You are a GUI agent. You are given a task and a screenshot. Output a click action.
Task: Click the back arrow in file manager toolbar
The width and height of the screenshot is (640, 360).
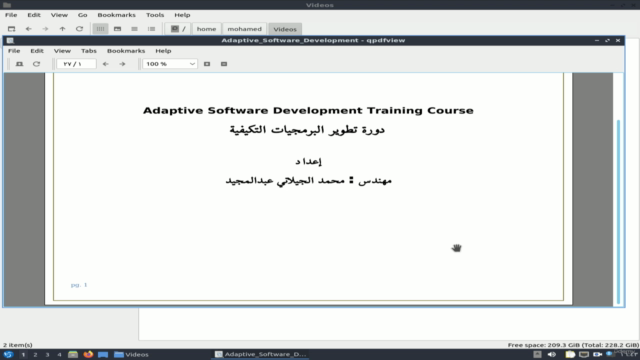coord(28,29)
